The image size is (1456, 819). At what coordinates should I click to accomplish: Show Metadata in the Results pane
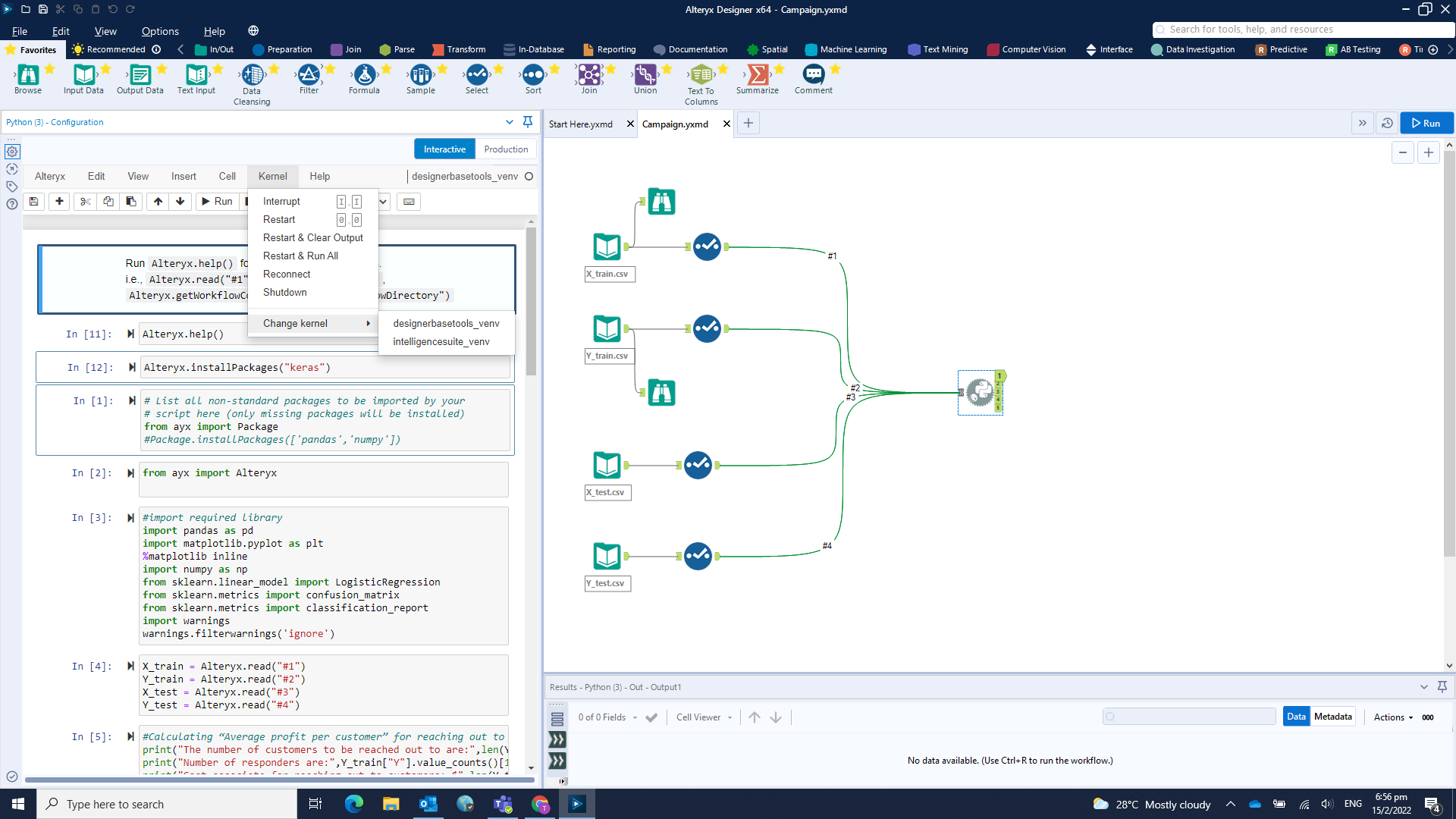coord(1333,716)
